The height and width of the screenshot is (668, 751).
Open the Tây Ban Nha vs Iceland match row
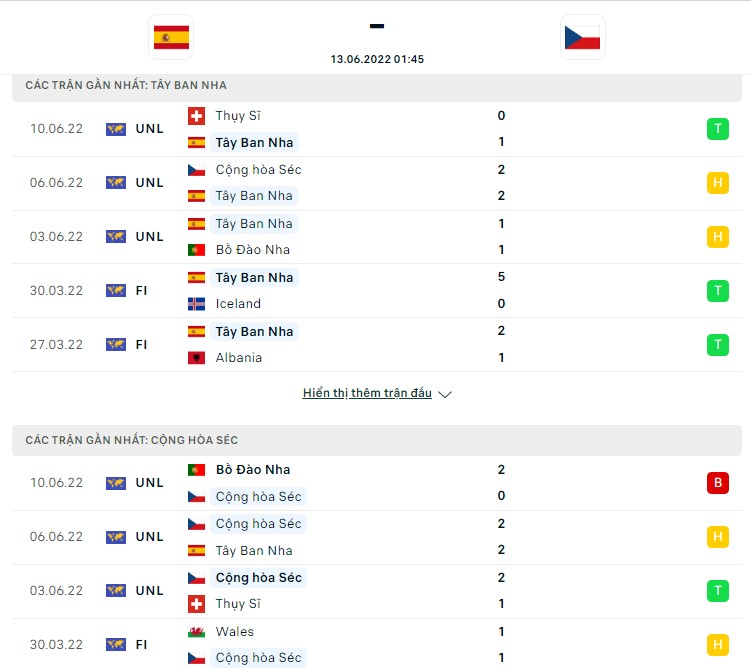[377, 291]
